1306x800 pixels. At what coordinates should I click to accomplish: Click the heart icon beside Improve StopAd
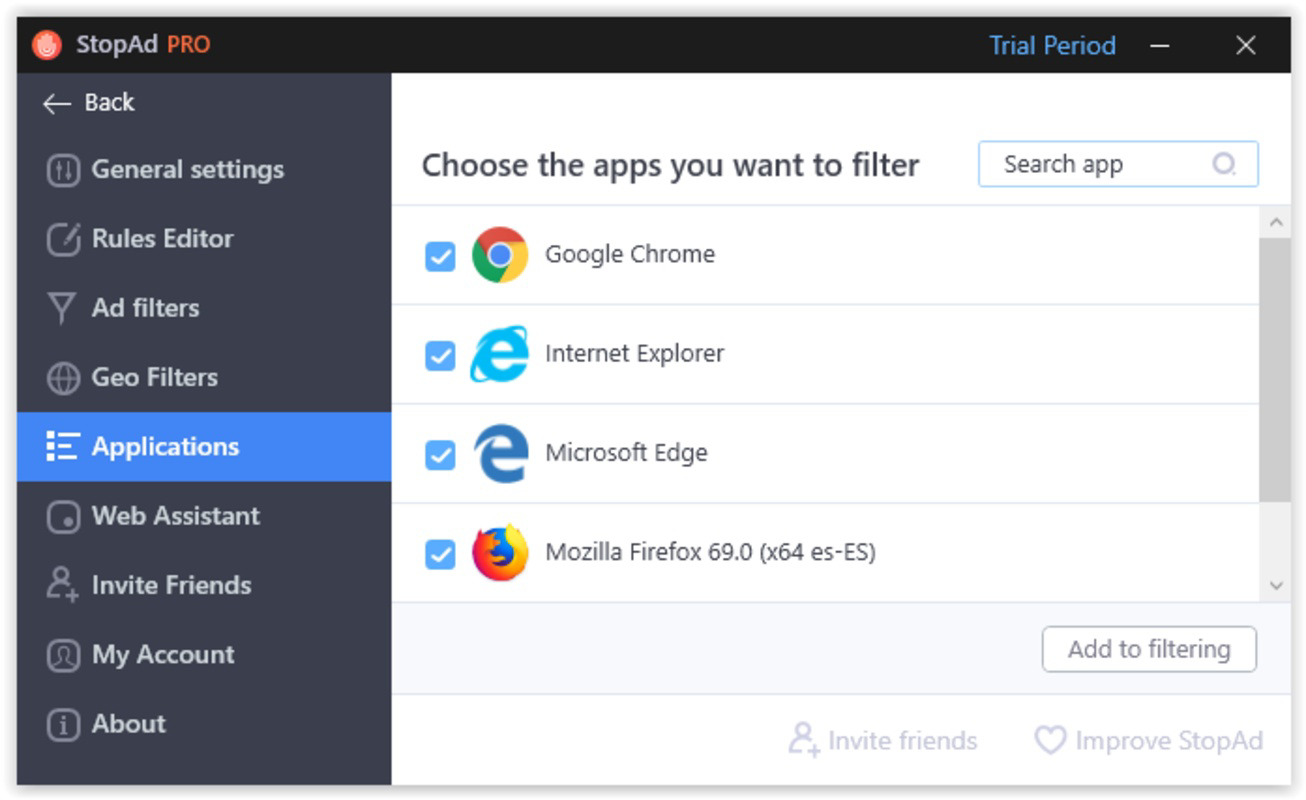[1050, 741]
